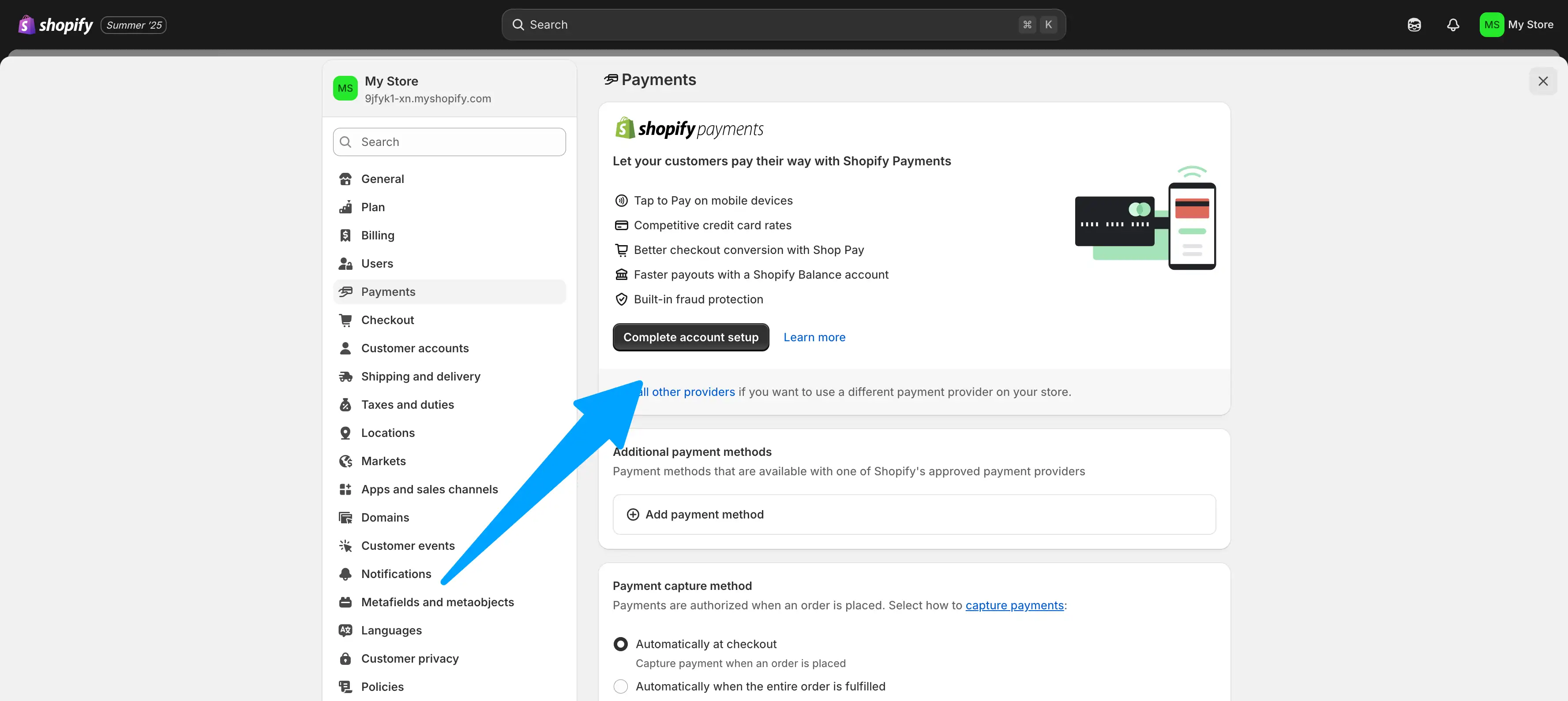
Task: Click the Languages icon in sidebar
Action: [345, 630]
